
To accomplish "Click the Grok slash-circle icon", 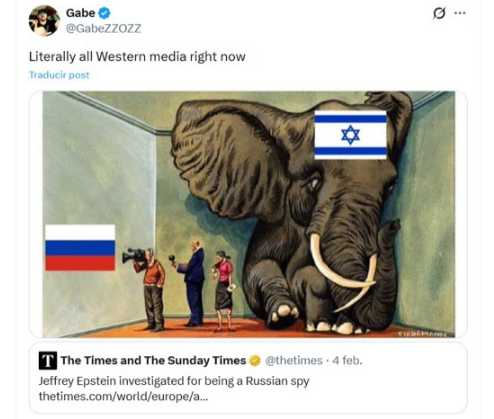I will point(439,13).
